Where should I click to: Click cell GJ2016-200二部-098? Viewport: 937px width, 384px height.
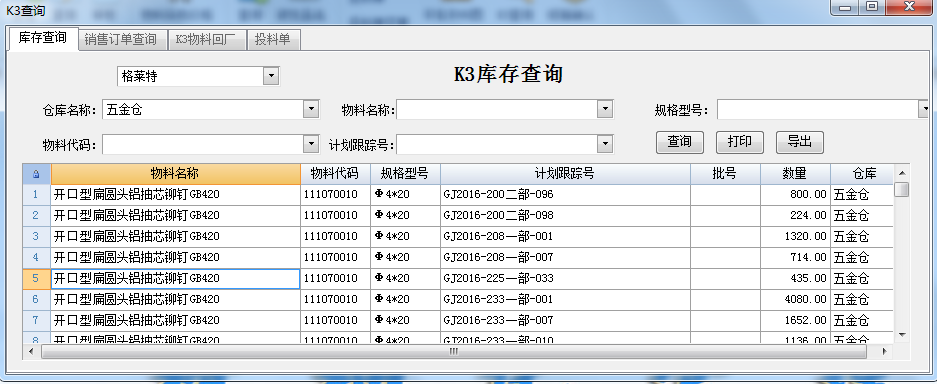565,216
